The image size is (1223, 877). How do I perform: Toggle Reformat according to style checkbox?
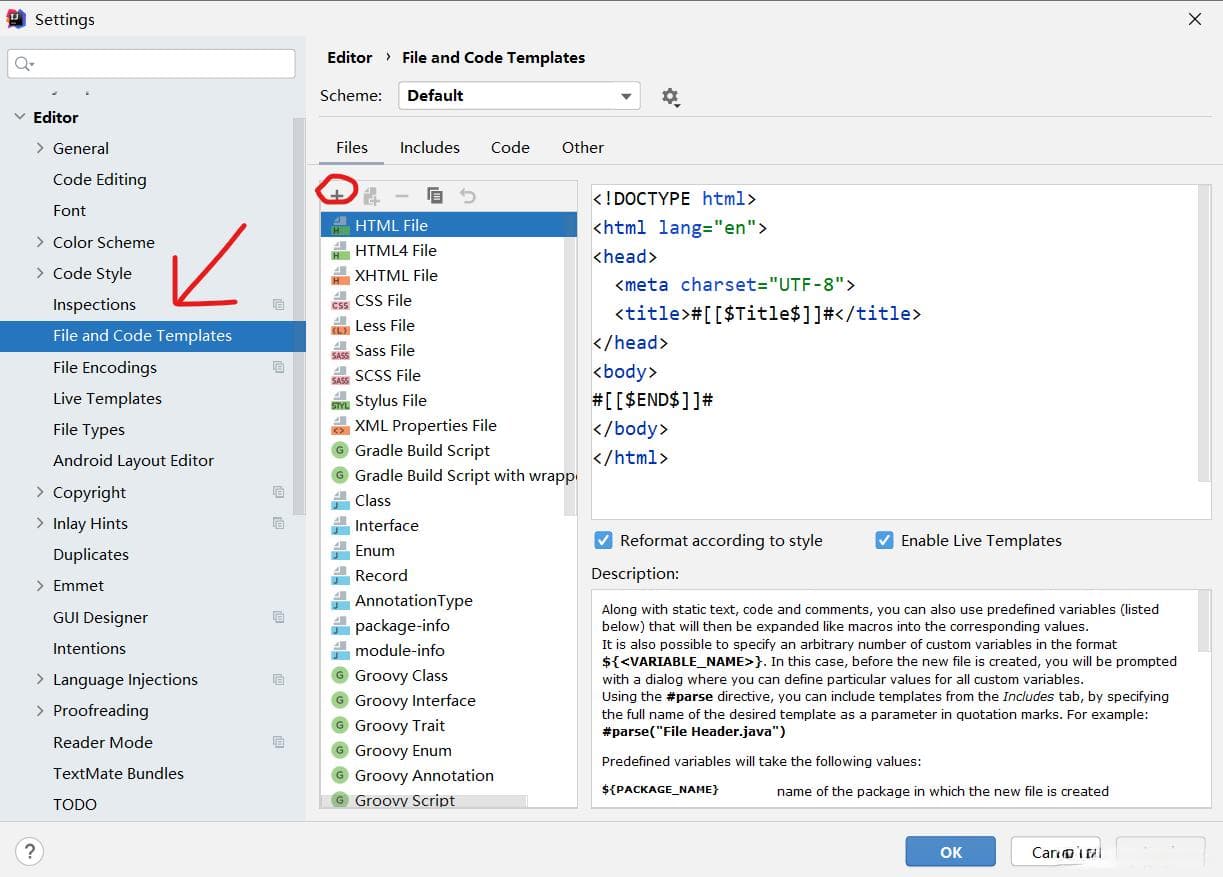pyautogui.click(x=603, y=540)
